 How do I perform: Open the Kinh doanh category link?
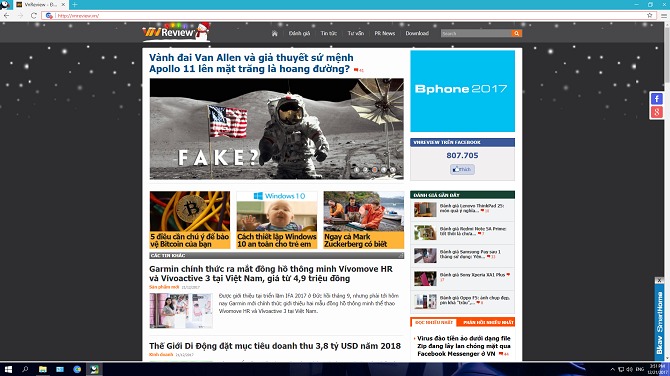tap(161, 355)
